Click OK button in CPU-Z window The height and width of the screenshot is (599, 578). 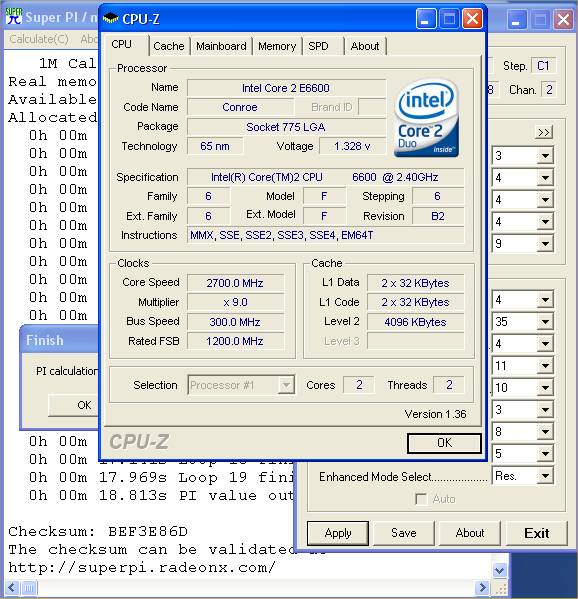[x=444, y=443]
